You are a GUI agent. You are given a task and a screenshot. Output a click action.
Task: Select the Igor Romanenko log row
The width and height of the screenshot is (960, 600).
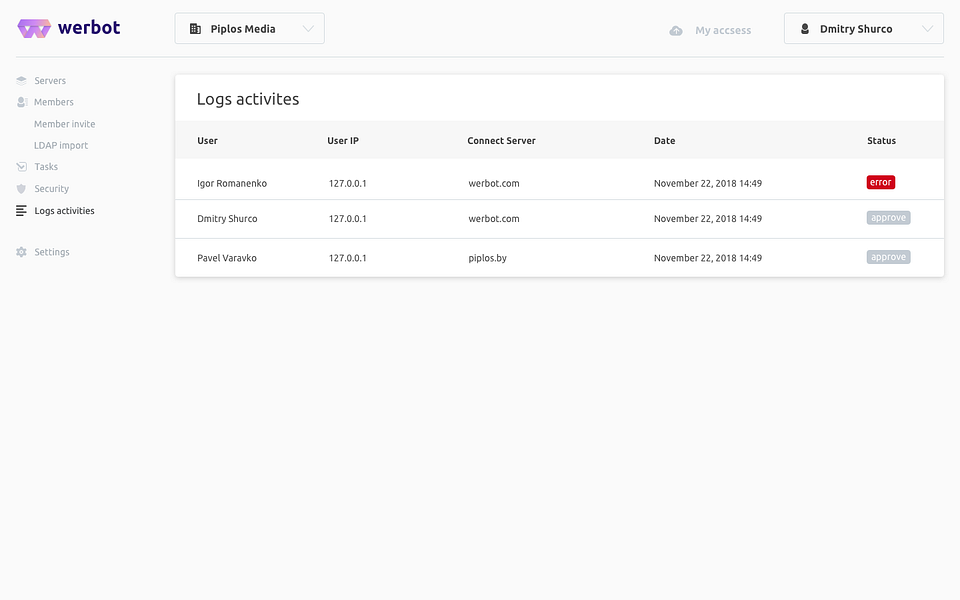[232, 184]
